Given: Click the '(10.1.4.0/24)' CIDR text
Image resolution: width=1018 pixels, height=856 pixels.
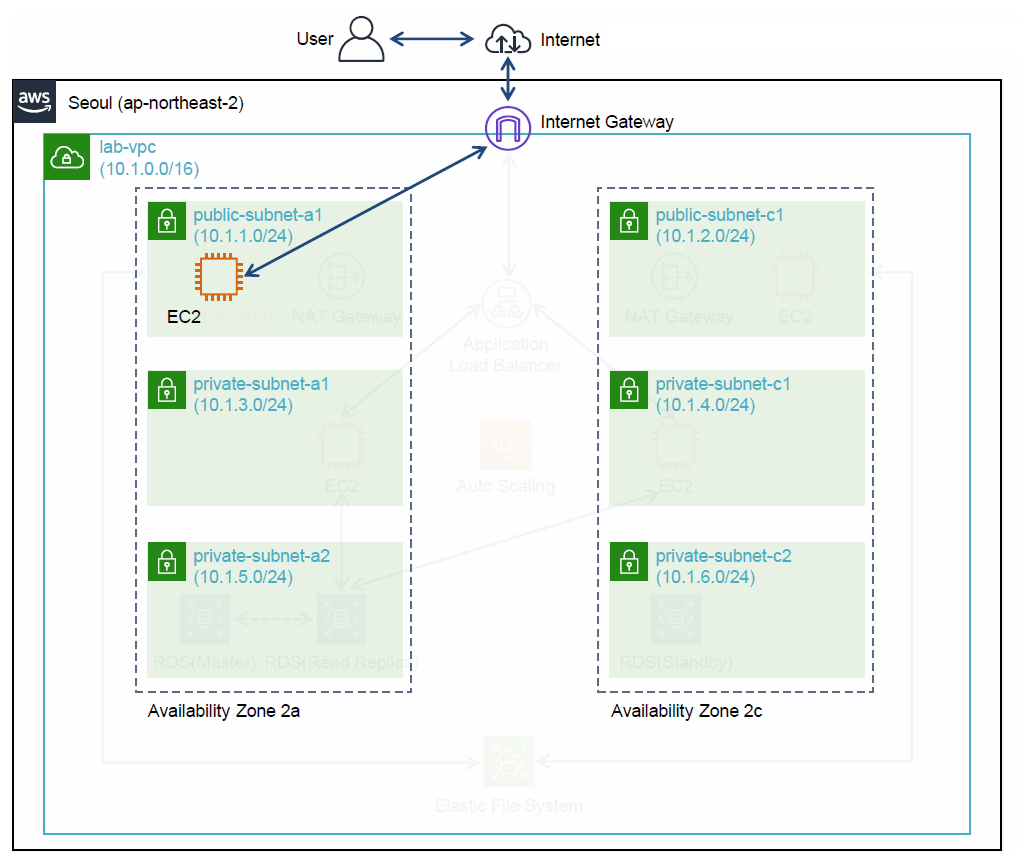Looking at the screenshot, I should 706,405.
